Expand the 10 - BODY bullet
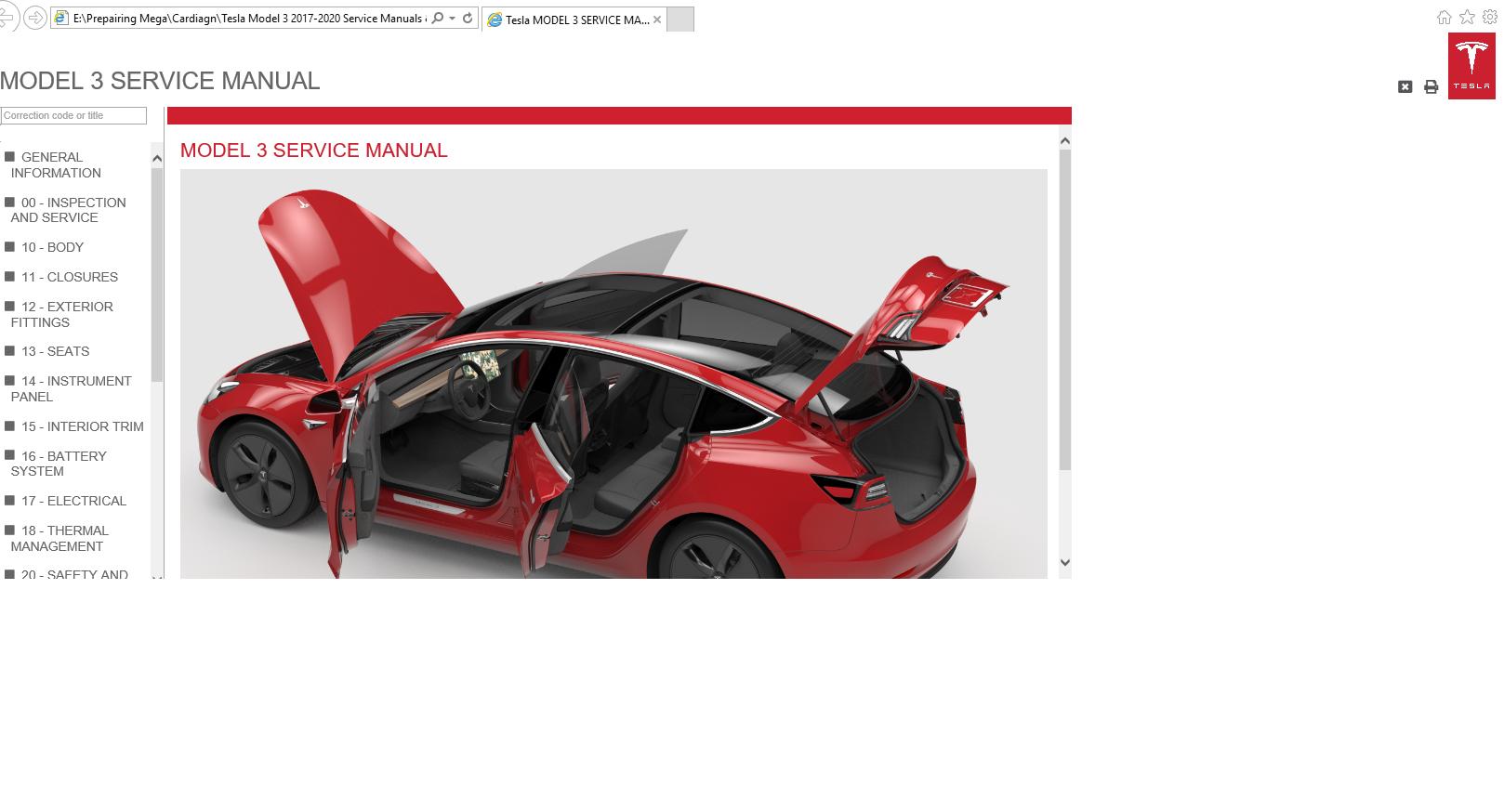This screenshot has width=1504, height=812. pyautogui.click(x=9, y=246)
